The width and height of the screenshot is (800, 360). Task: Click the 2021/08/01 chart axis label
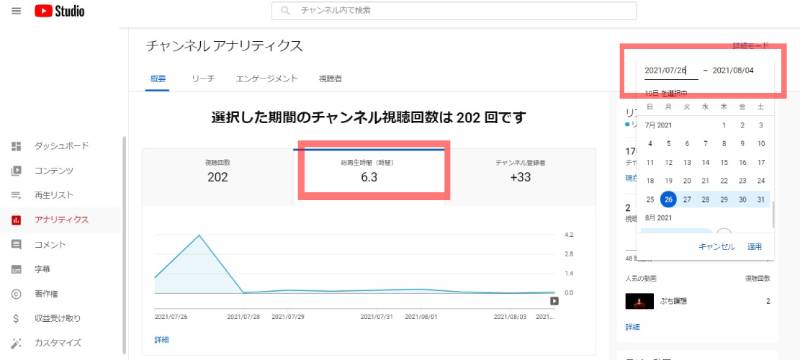(421, 316)
